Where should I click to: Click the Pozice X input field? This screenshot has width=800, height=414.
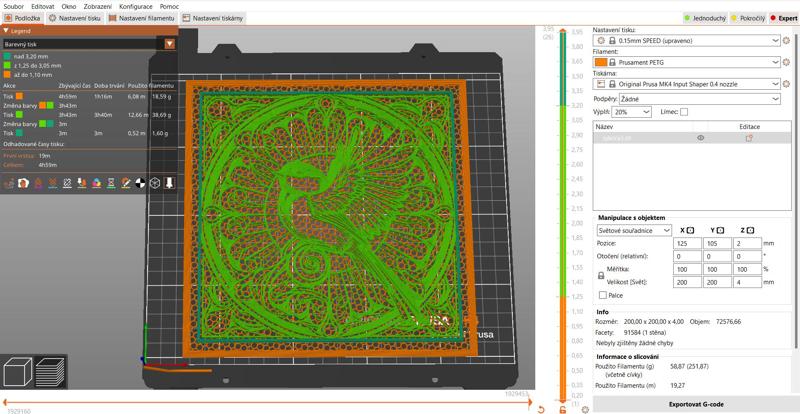click(x=687, y=244)
